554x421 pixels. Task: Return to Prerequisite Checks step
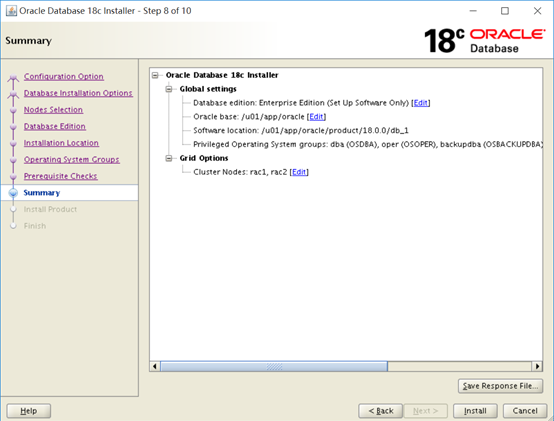60,176
